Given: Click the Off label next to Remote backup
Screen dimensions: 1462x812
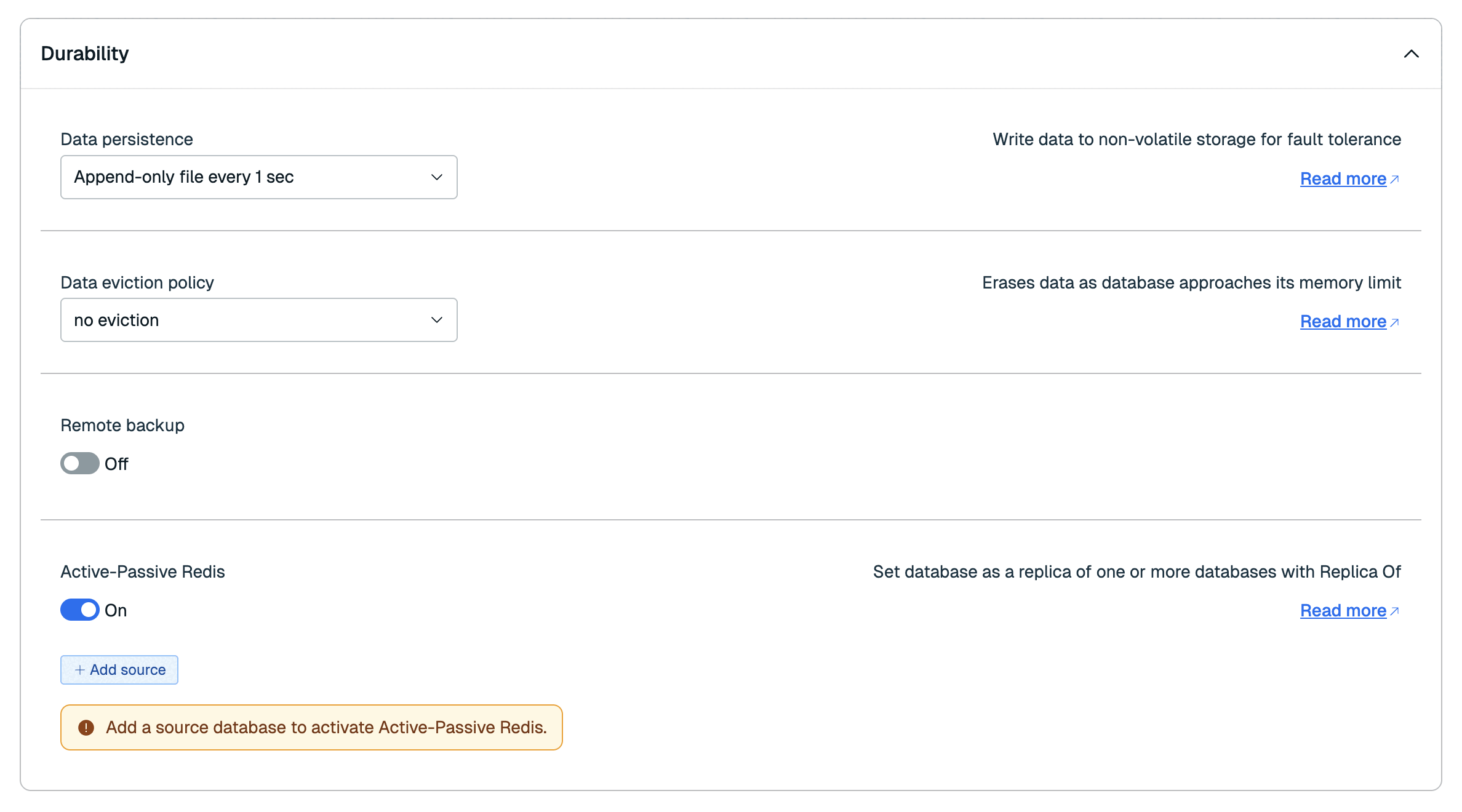Looking at the screenshot, I should 116,464.
